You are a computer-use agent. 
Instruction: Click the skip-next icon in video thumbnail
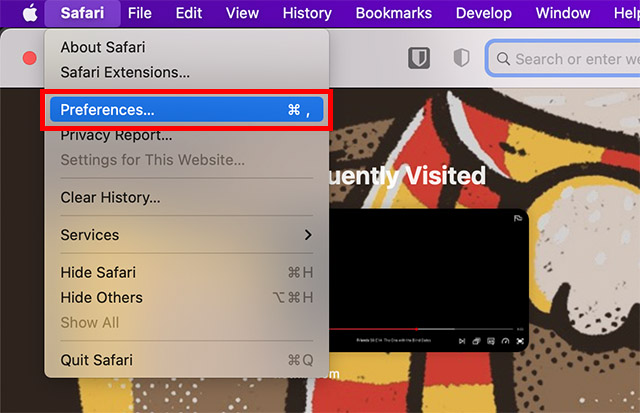(x=462, y=341)
